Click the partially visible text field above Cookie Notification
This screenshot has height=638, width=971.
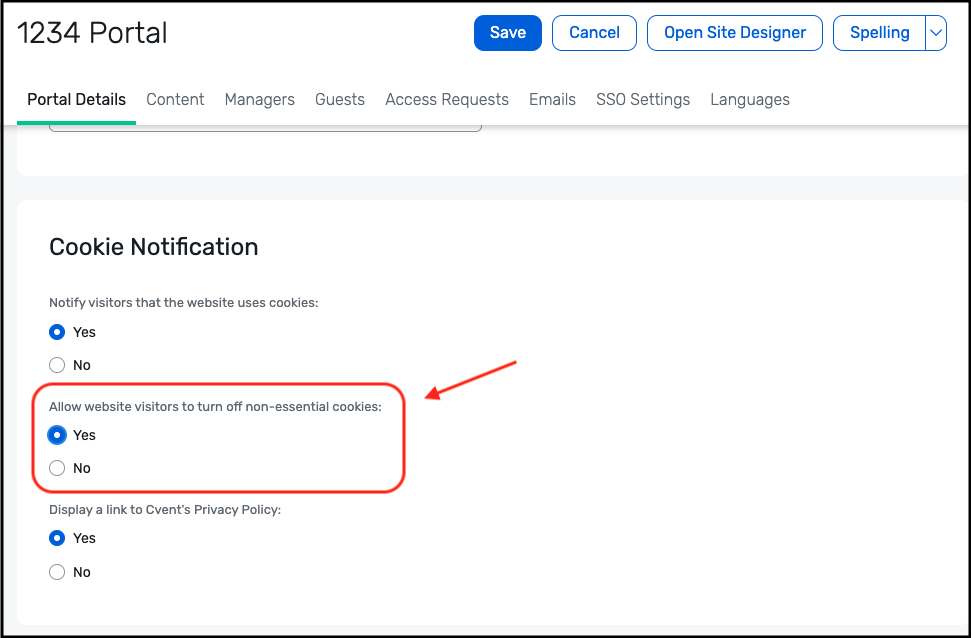265,127
